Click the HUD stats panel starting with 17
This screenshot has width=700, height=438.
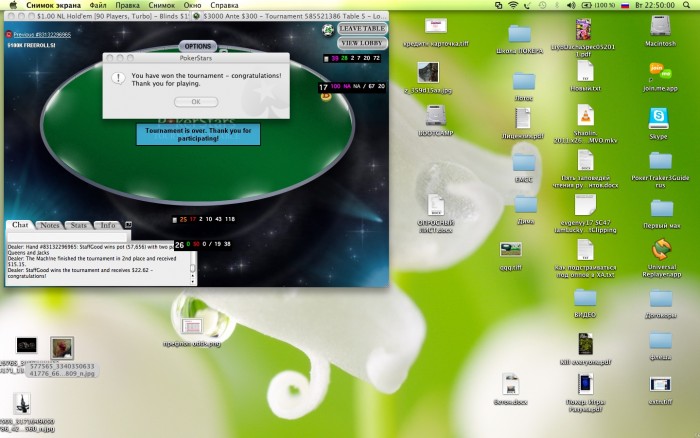coord(352,87)
